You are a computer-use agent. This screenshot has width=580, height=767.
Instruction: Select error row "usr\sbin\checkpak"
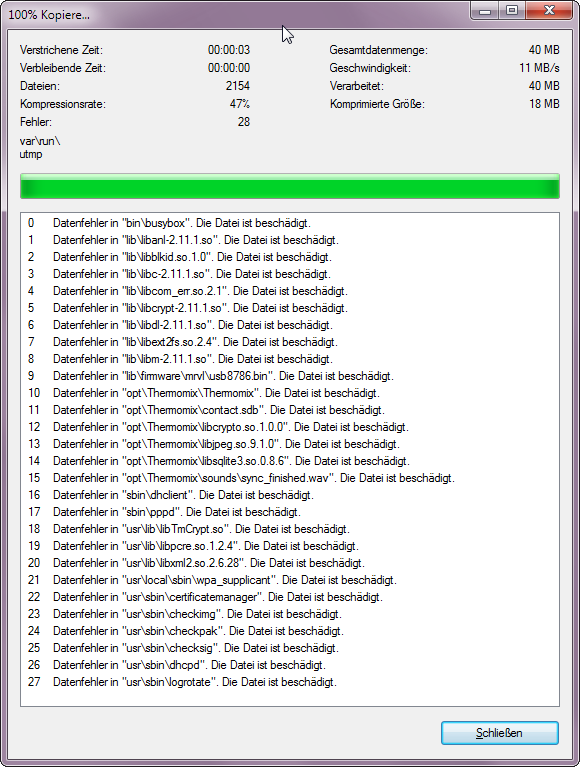click(290, 631)
